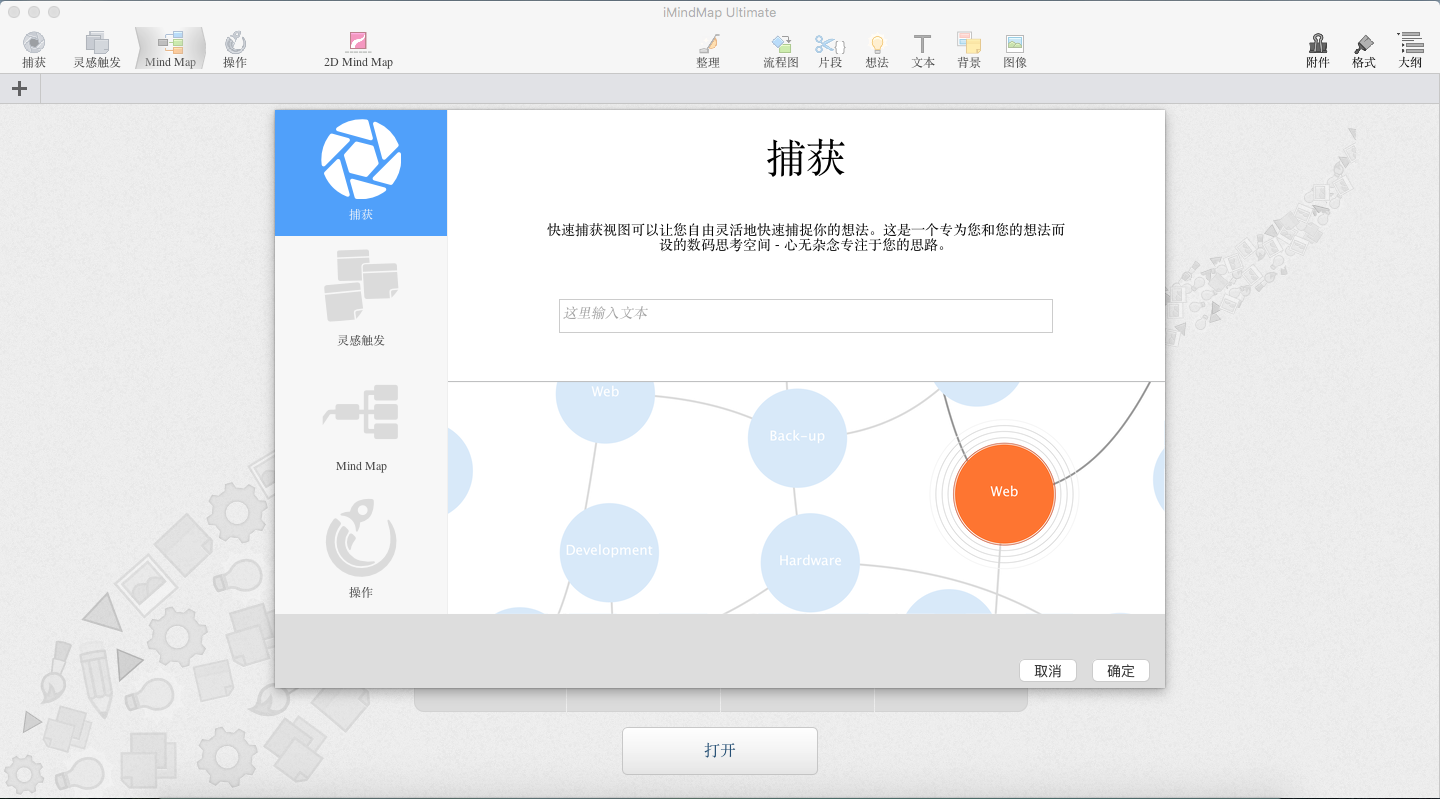The width and height of the screenshot is (1440, 799).
Task: Click the 取消 cancel button
Action: 1048,671
